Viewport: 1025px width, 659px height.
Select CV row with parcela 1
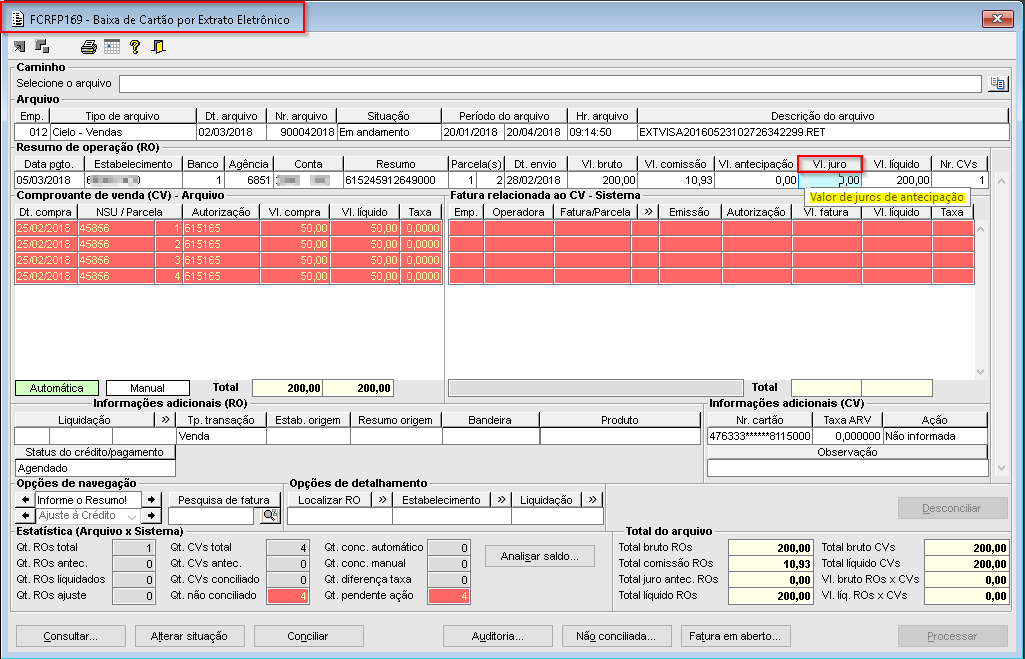[229, 228]
